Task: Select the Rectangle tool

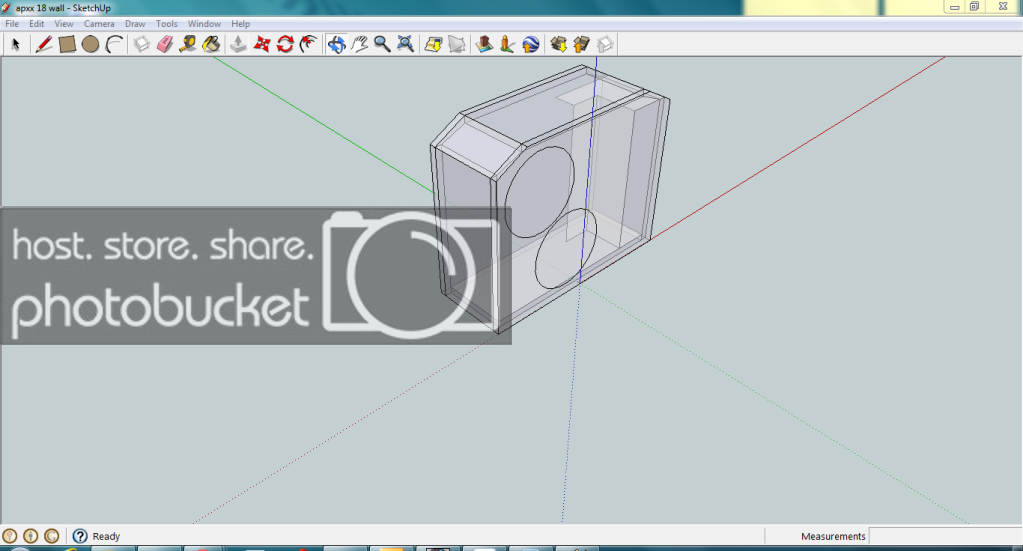Action: point(67,44)
